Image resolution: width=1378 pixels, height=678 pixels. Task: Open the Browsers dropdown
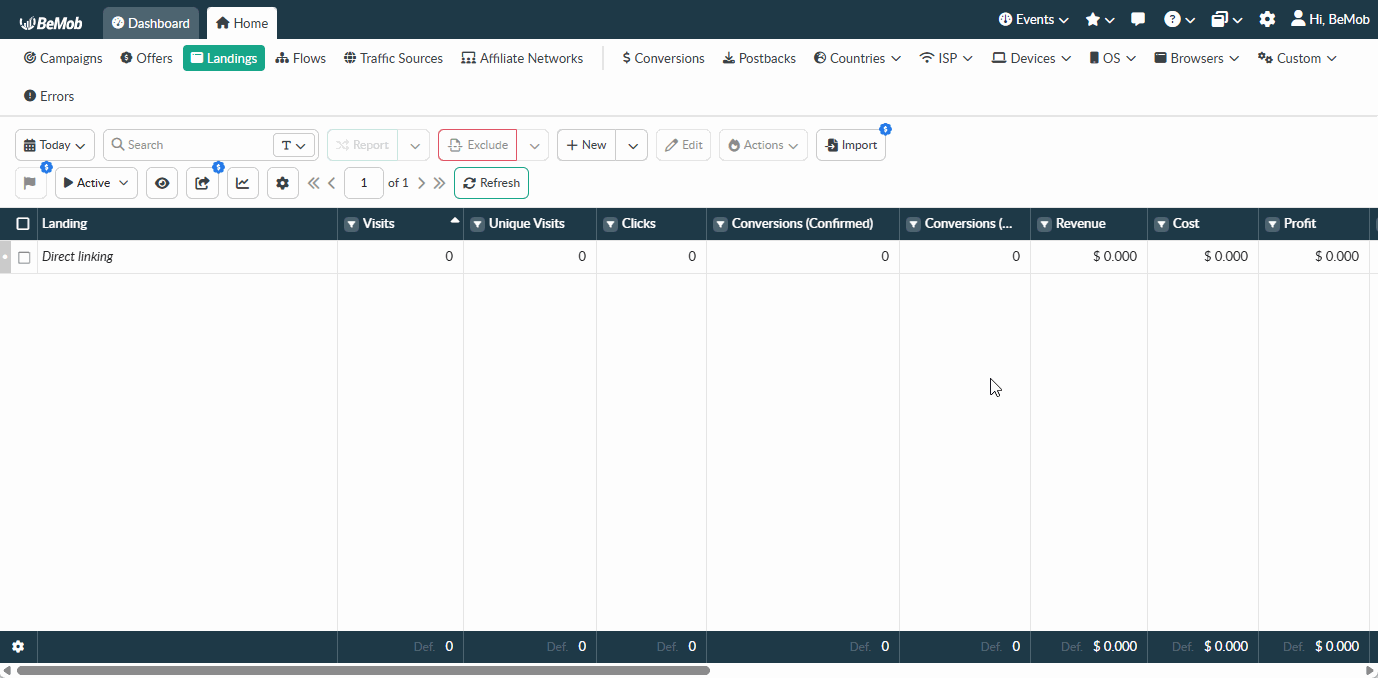coord(1197,58)
